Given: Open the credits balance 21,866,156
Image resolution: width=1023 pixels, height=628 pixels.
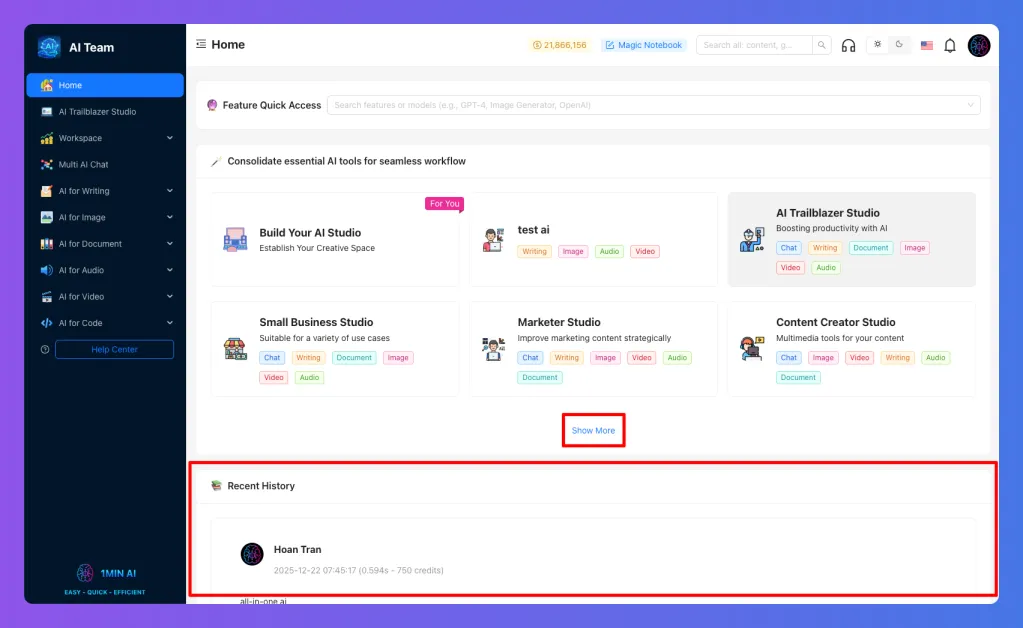Looking at the screenshot, I should pos(559,45).
